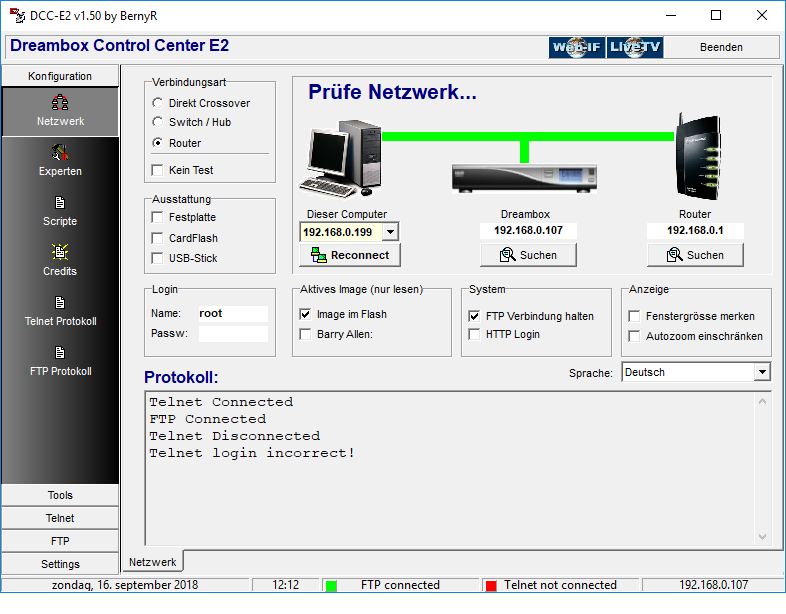Open the Konfiguration sidebar section
Viewport: 786px width, 614px height.
point(60,76)
